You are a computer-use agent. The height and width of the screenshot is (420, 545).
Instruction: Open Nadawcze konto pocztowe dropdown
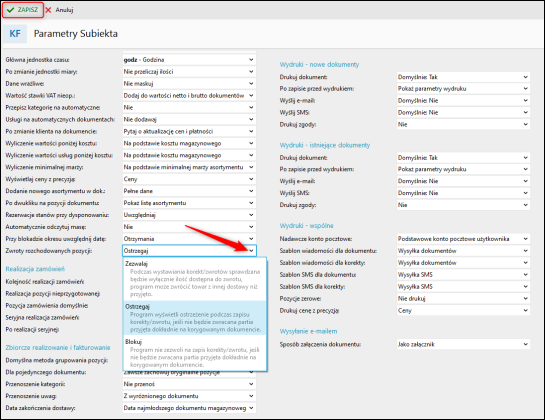coord(463,239)
